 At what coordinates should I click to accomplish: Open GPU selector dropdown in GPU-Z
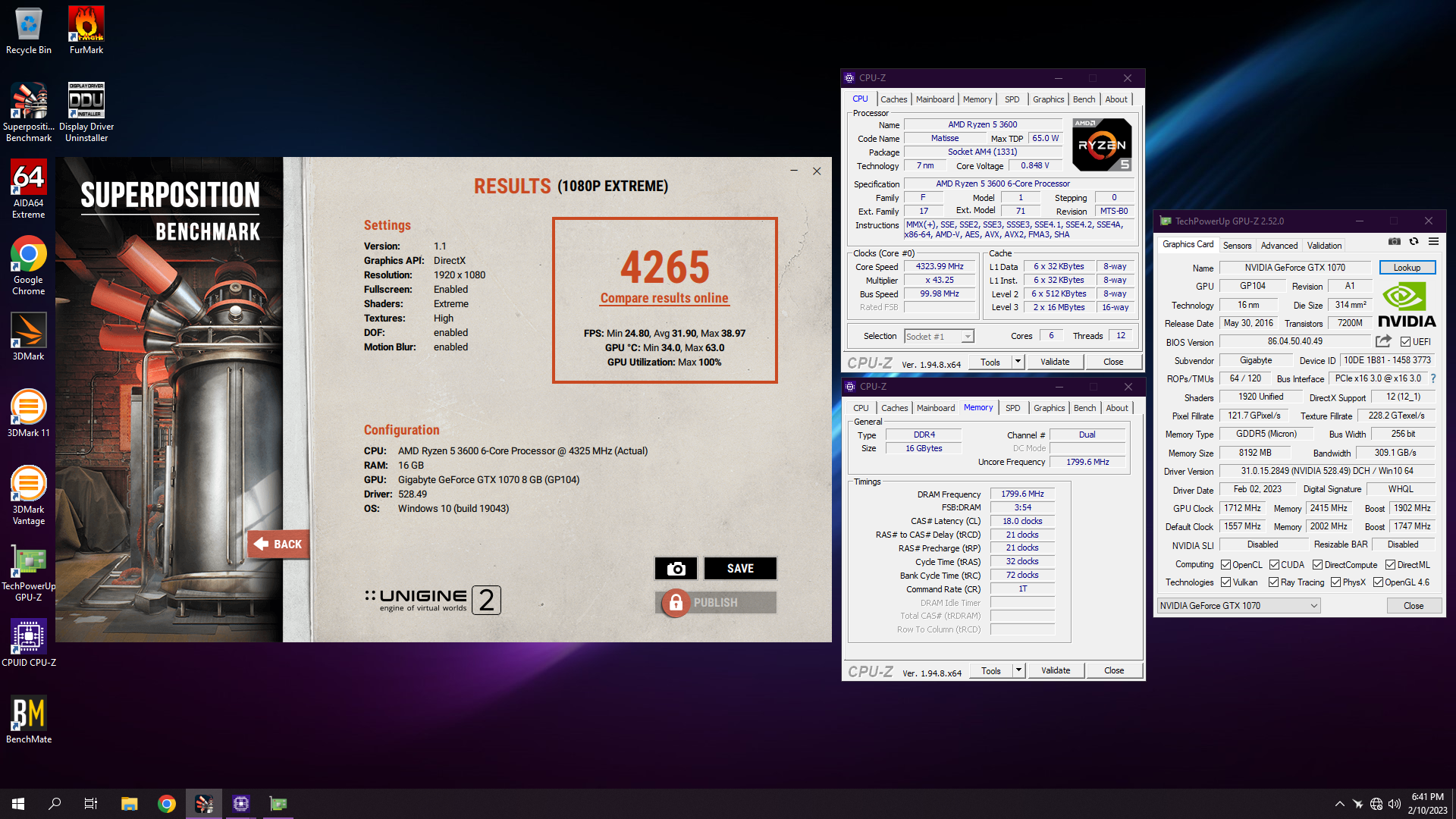(x=1238, y=606)
